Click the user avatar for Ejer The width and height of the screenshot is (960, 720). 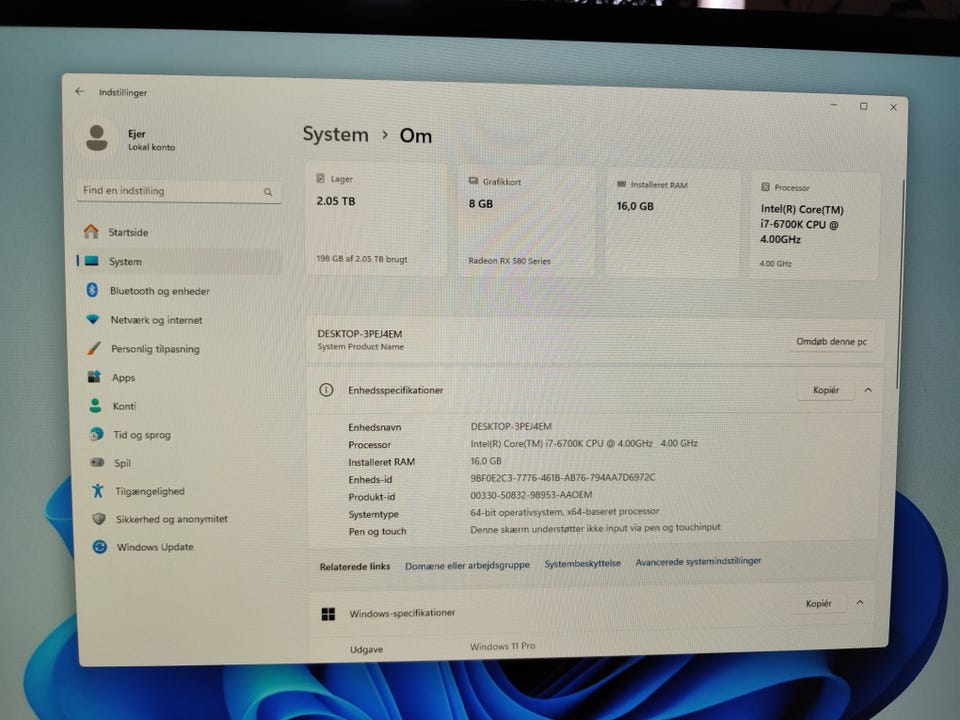97,138
